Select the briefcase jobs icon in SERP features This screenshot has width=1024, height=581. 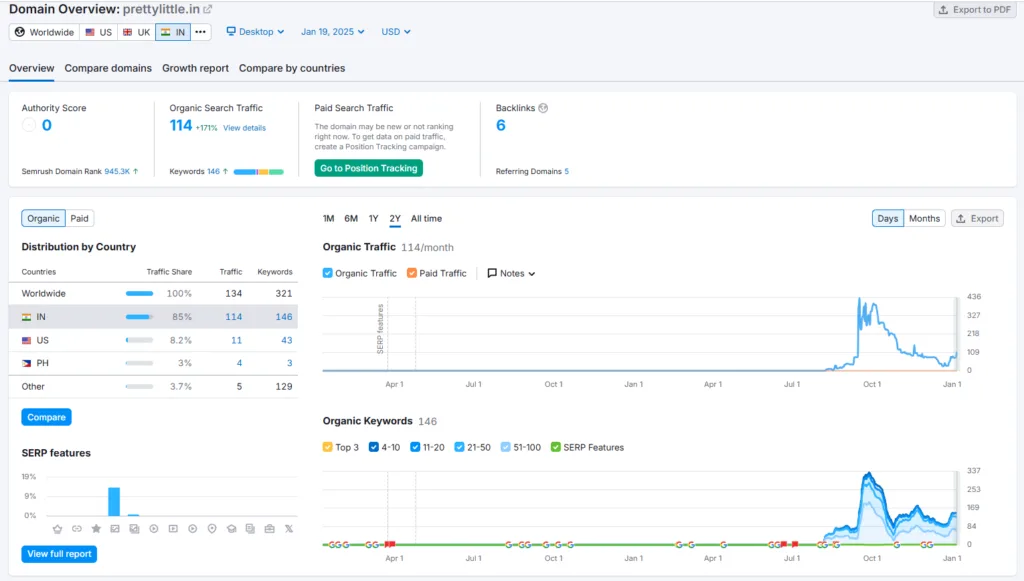[x=270, y=529]
